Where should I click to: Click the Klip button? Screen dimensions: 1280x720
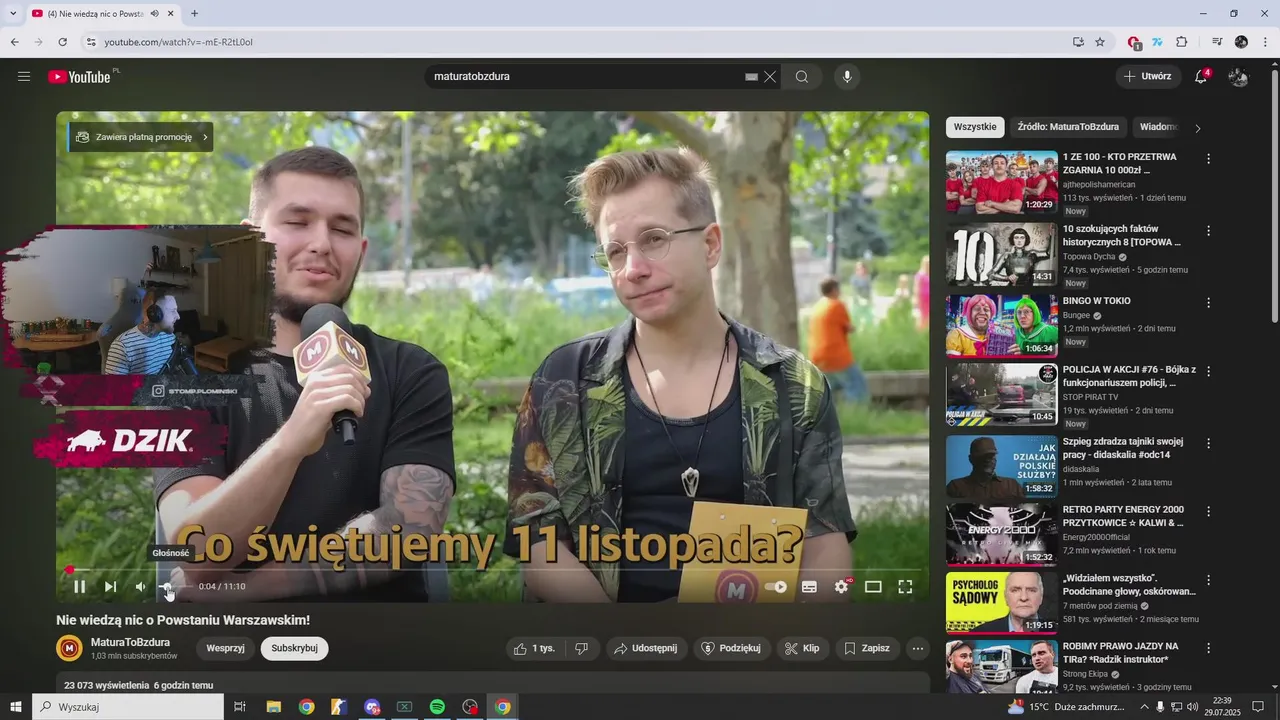tap(802, 648)
